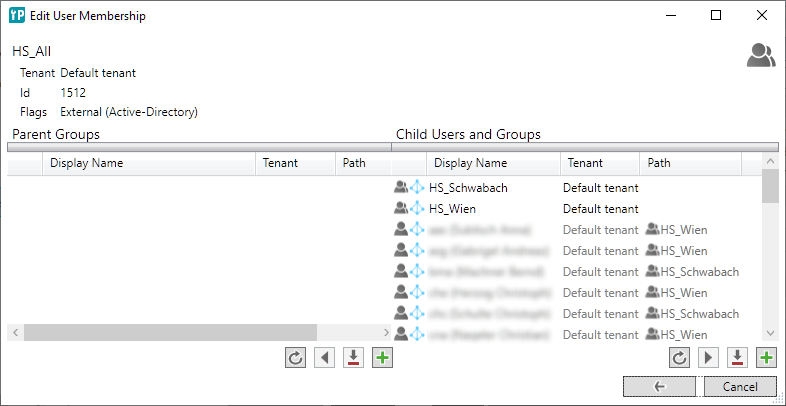Click the up arrow of the child list scrollbar

pos(770,161)
